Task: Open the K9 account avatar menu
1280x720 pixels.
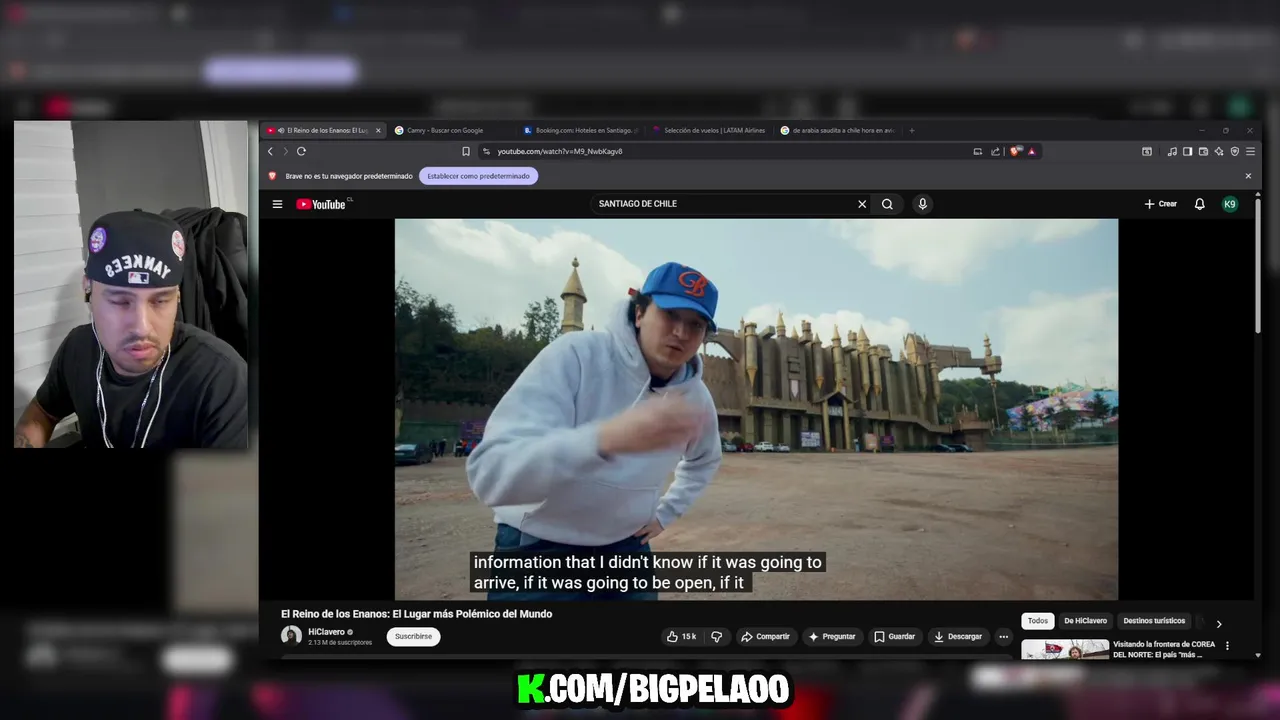Action: click(1230, 204)
